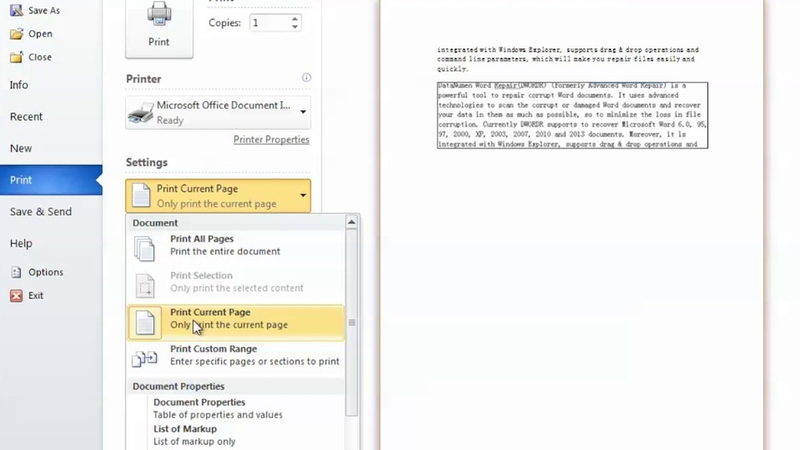Select Print All Pages option
The image size is (800, 450).
pos(236,245)
